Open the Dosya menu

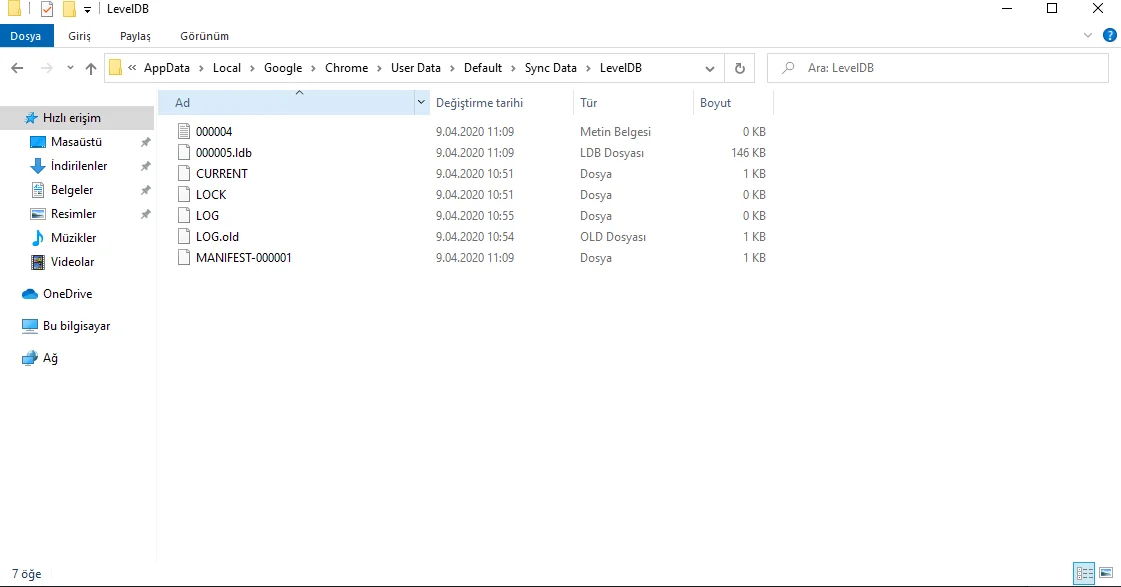point(26,35)
